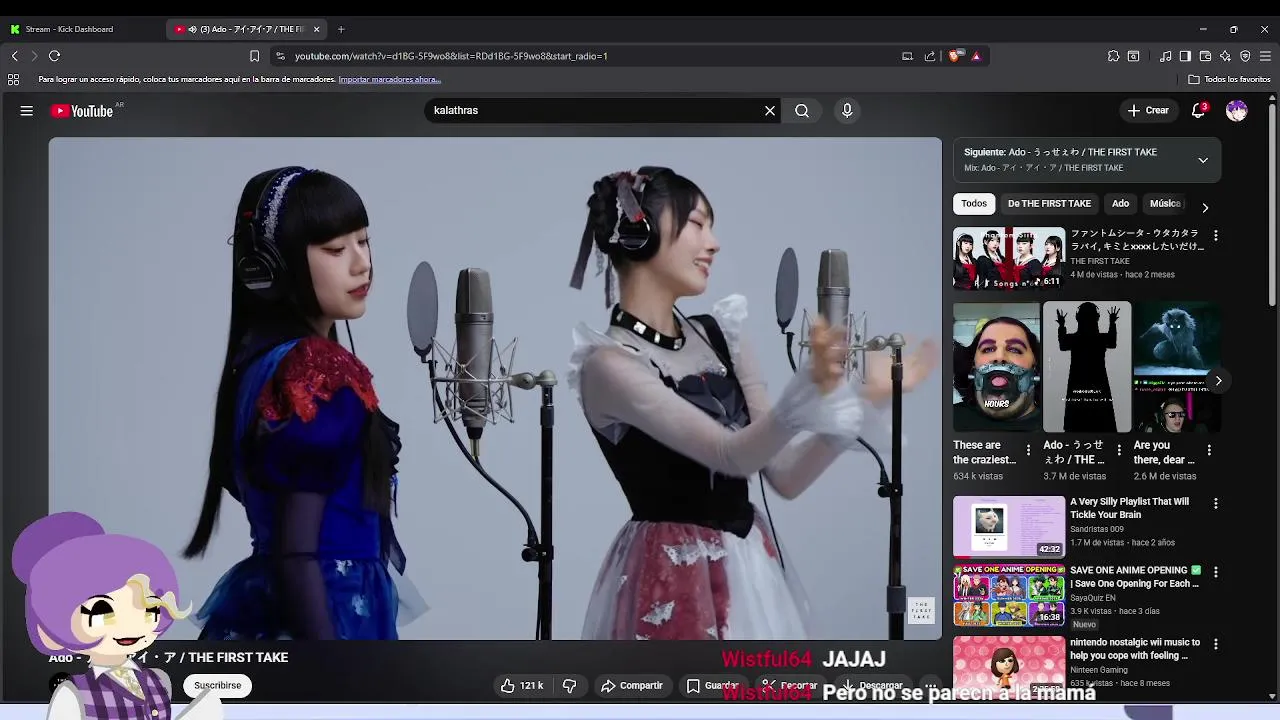Open Leo AI sparkle icon
Viewport: 1280px width, 720px height.
tap(1225, 56)
